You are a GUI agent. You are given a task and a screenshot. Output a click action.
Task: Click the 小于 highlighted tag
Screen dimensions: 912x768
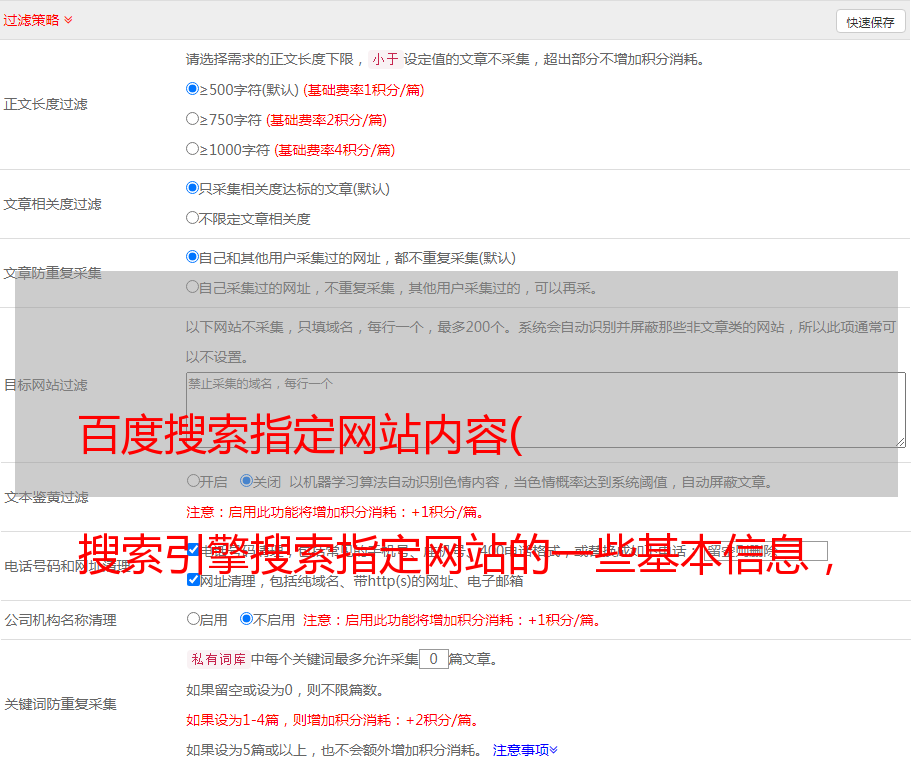pos(385,59)
